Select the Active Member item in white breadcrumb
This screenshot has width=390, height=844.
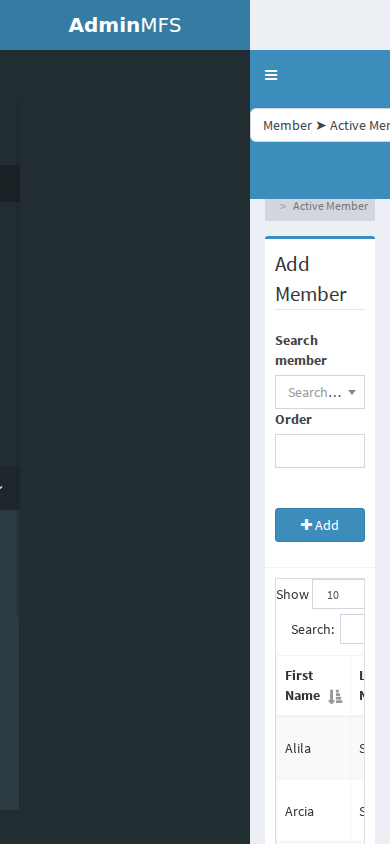(x=360, y=125)
